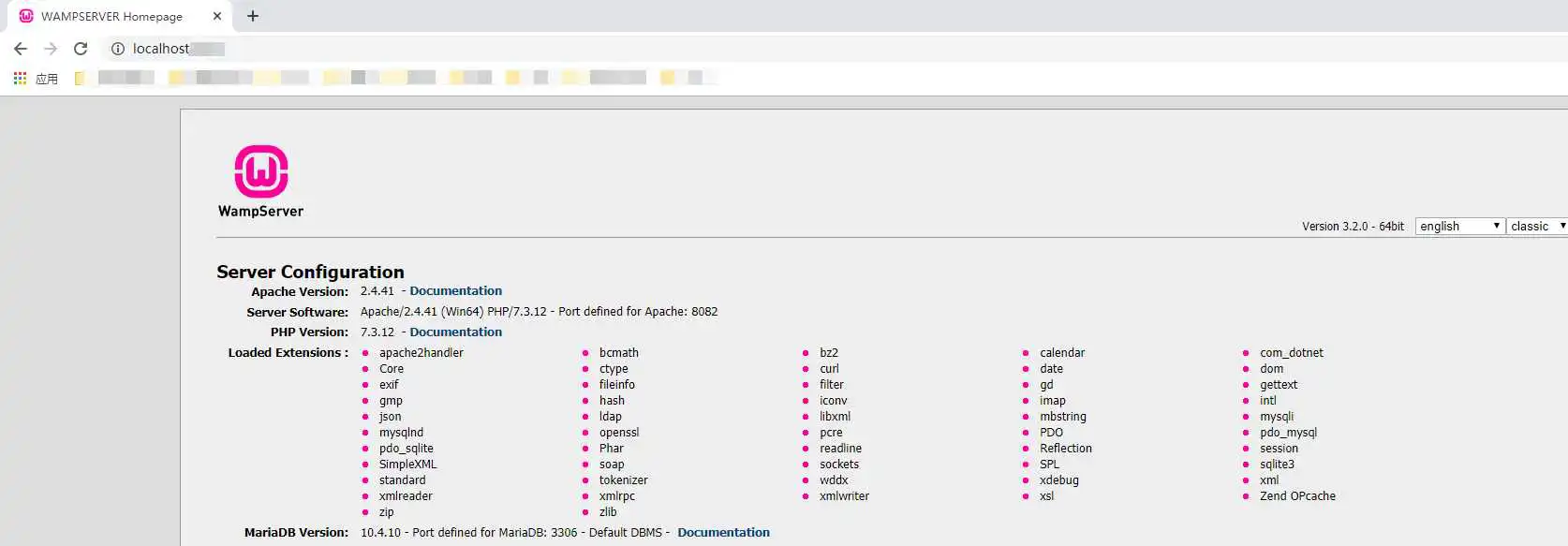Click the PHP version number 7.3.12
Screen dimensions: 1568x546
(x=377, y=332)
